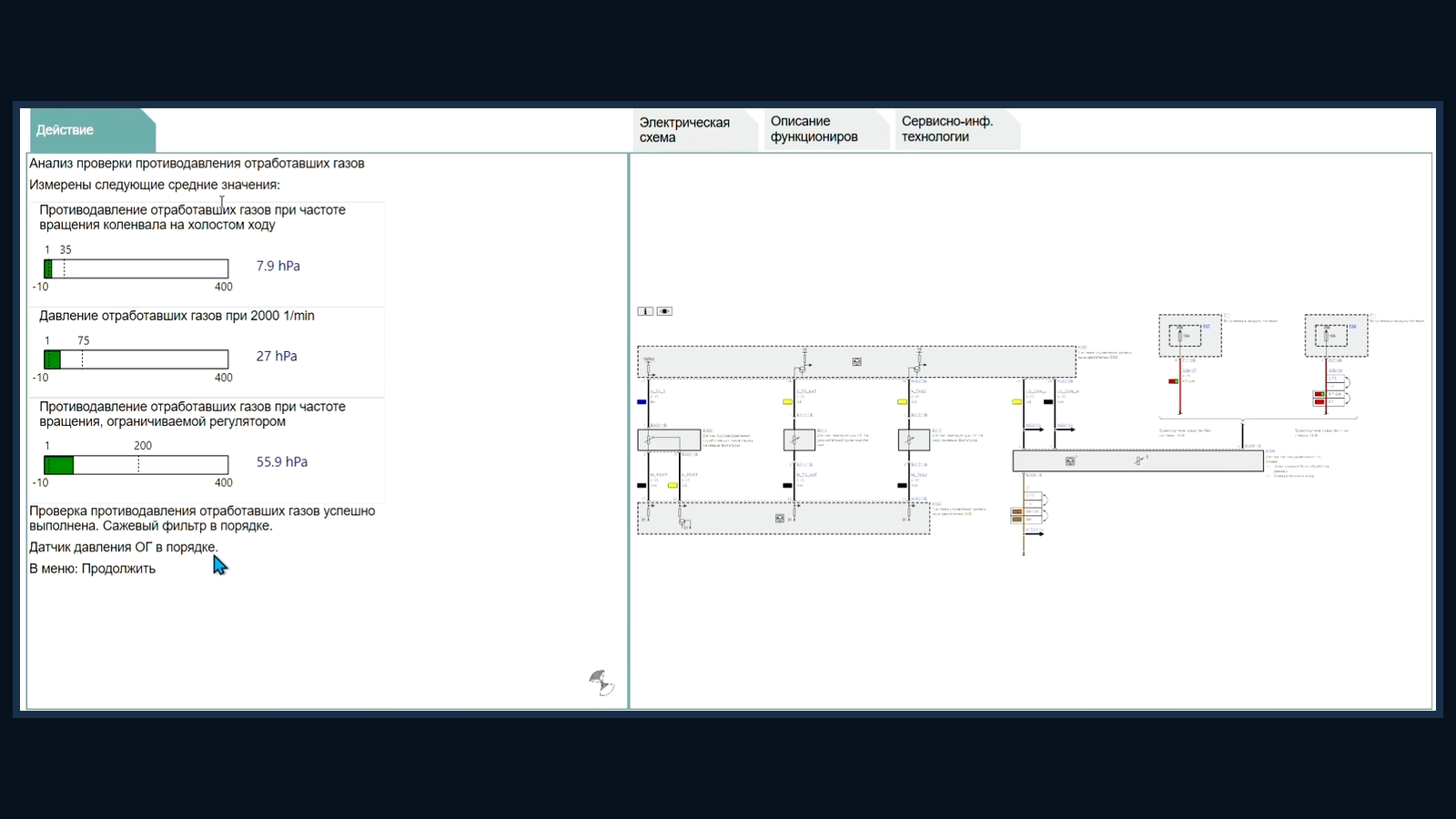The width and height of the screenshot is (1456, 819).
Task: Select the temperature sensor symbol before the particulate filter
Action: [x=914, y=440]
